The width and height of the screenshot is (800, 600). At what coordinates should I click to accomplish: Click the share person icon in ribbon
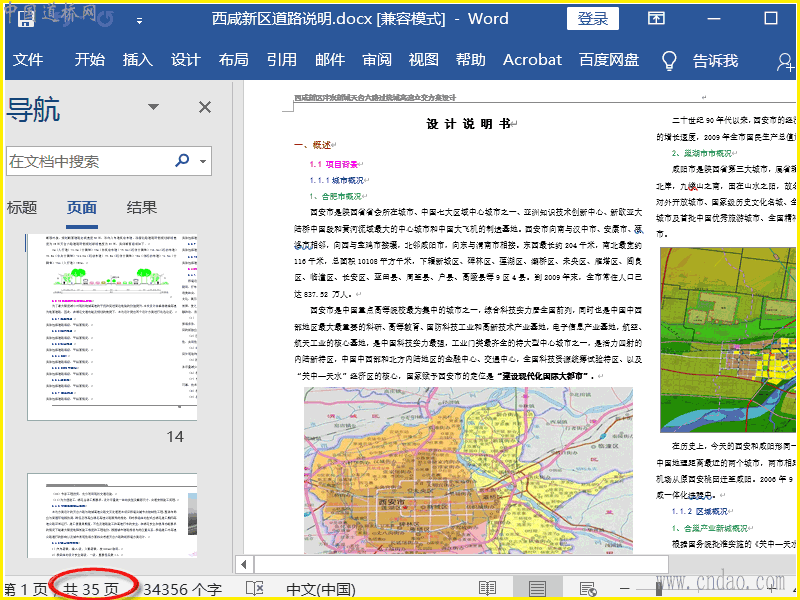(786, 60)
